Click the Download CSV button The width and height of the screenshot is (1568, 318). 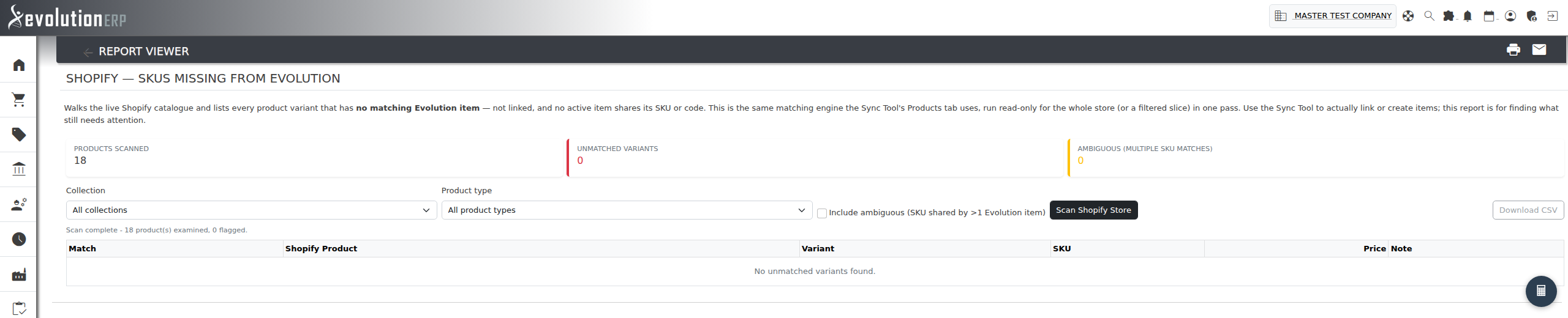[1528, 210]
